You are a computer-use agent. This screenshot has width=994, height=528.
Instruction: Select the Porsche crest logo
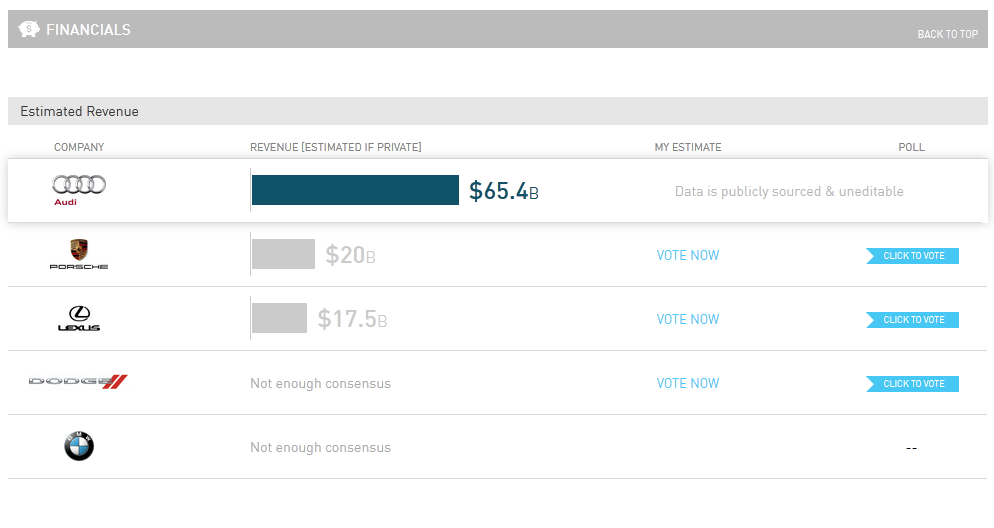click(79, 254)
